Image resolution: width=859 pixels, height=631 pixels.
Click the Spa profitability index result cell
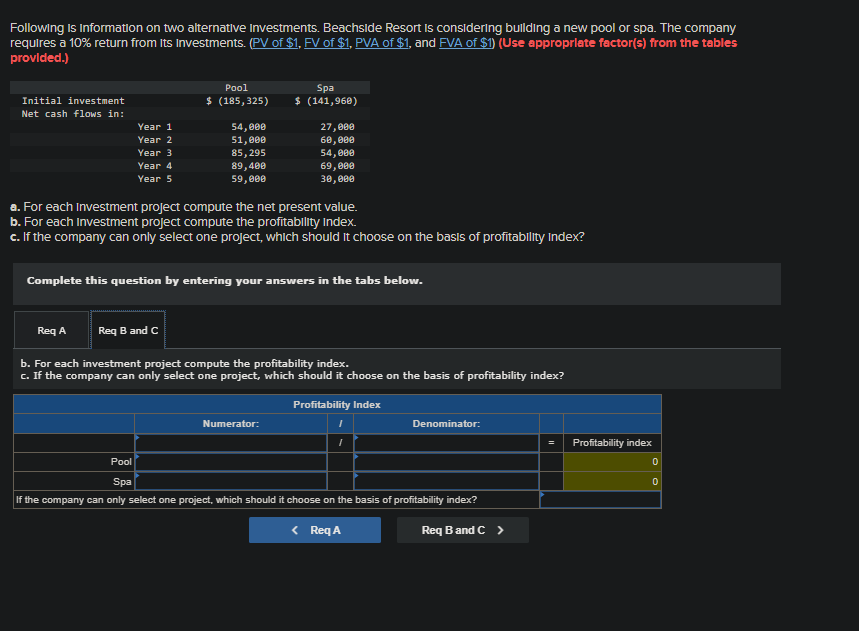612,481
